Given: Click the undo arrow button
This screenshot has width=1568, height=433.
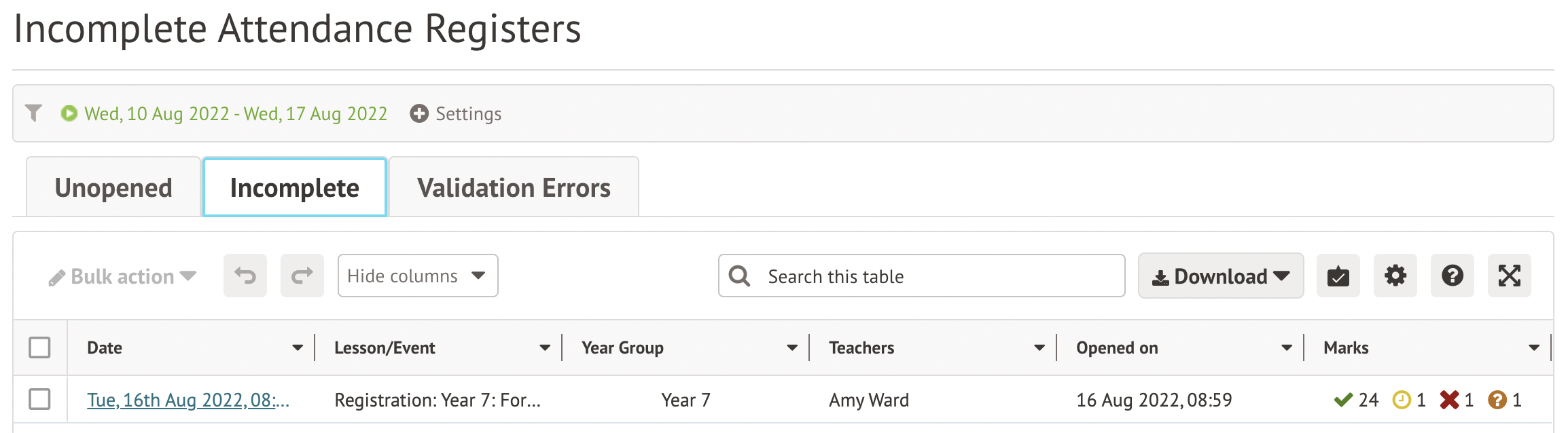Looking at the screenshot, I should click(245, 276).
